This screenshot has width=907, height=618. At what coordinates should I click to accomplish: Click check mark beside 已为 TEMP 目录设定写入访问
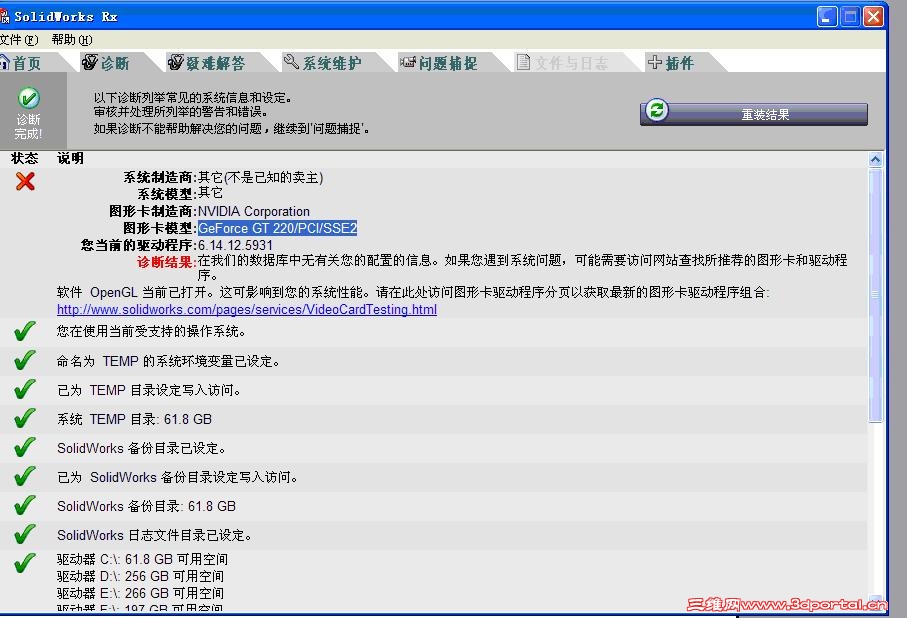(x=24, y=389)
